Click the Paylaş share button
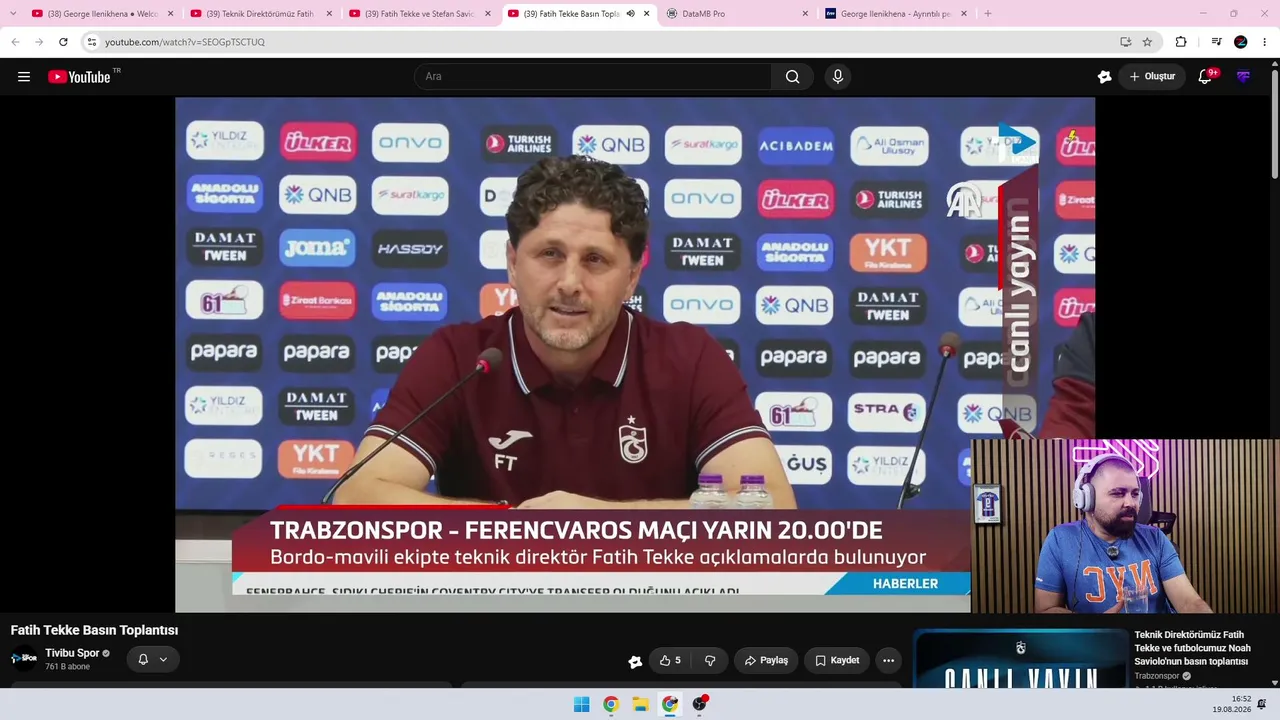Viewport: 1280px width, 720px height. click(766, 660)
